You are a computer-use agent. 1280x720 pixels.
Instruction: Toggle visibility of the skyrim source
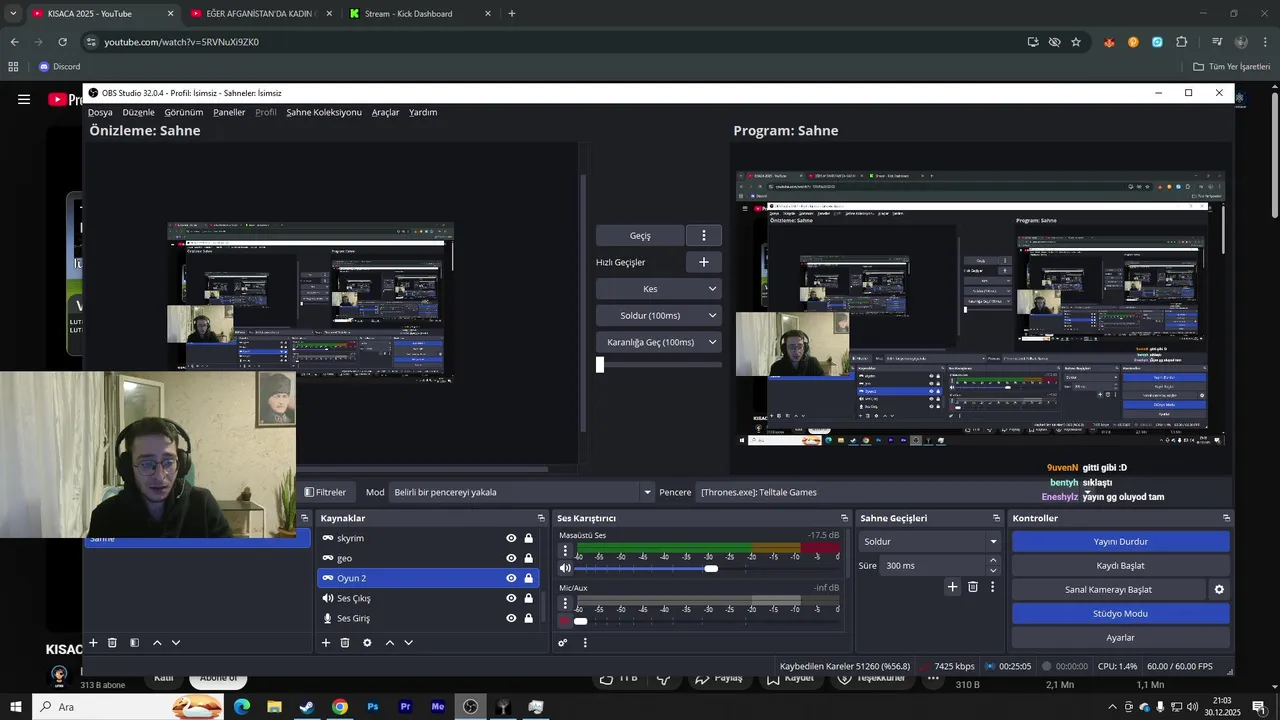(x=511, y=538)
